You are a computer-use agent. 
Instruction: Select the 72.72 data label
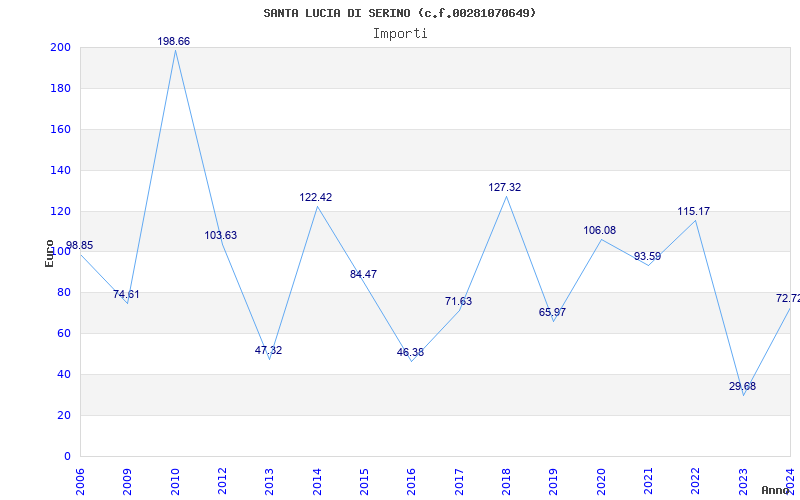pos(788,298)
